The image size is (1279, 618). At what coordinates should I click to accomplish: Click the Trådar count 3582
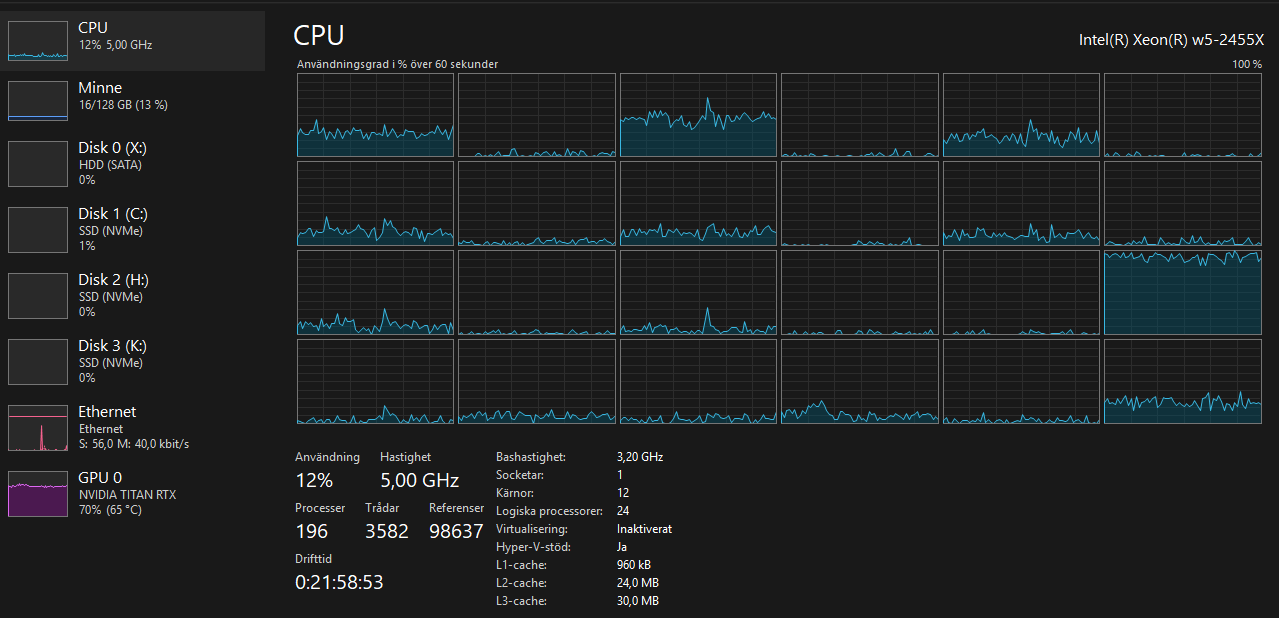pos(386,531)
